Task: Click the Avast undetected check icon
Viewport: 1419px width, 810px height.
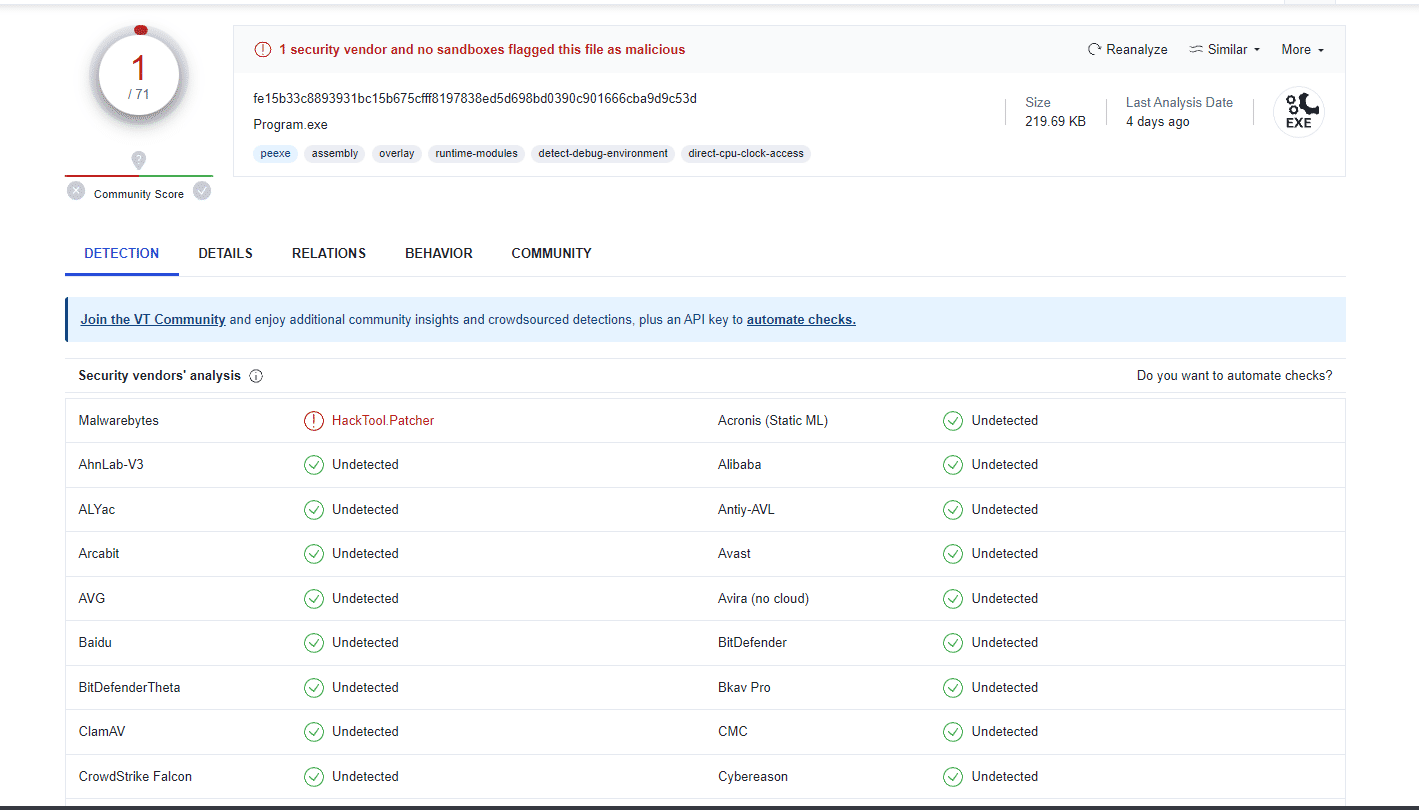Action: click(x=953, y=554)
